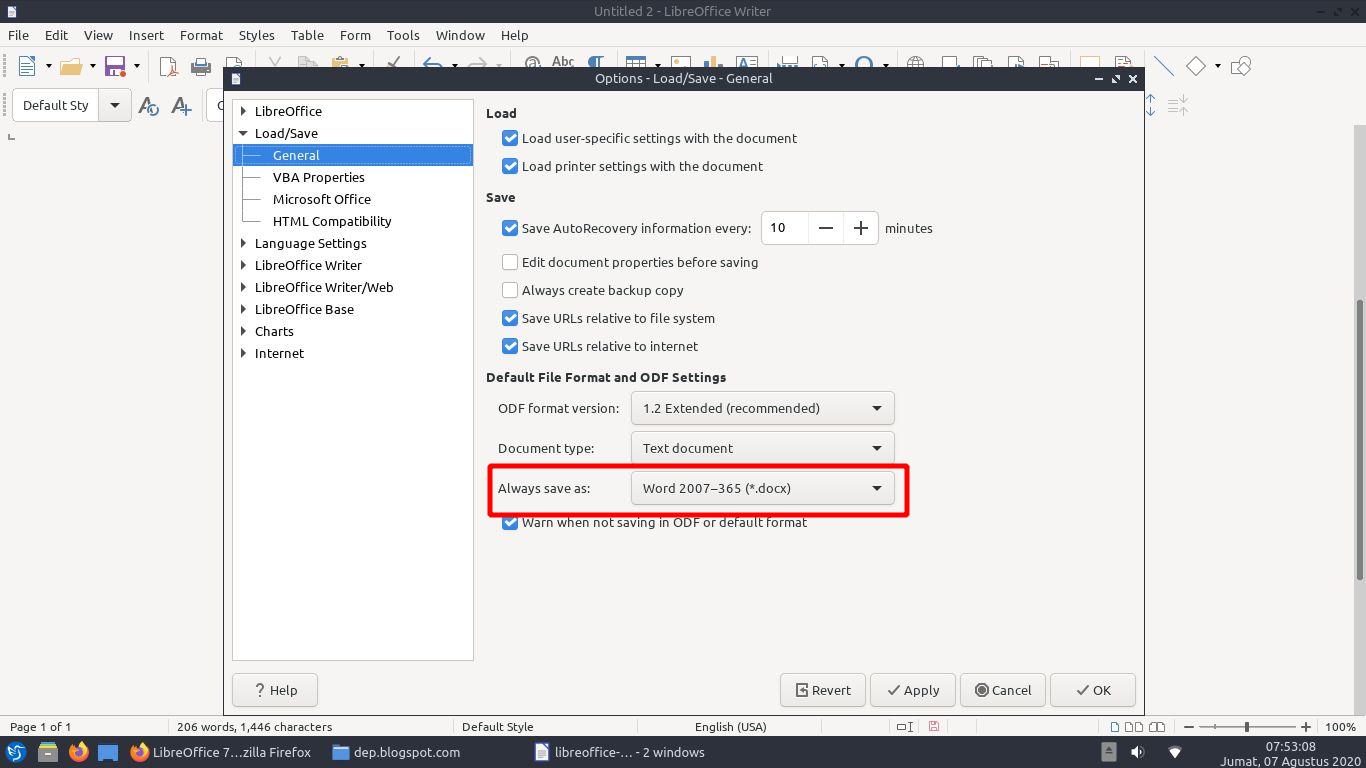1366x768 pixels.
Task: Expand Language Settings tree node
Action: [244, 243]
